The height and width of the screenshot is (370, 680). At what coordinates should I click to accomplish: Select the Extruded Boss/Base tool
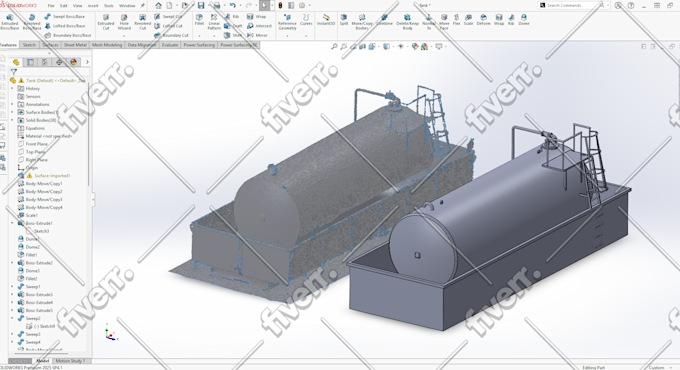pos(9,22)
